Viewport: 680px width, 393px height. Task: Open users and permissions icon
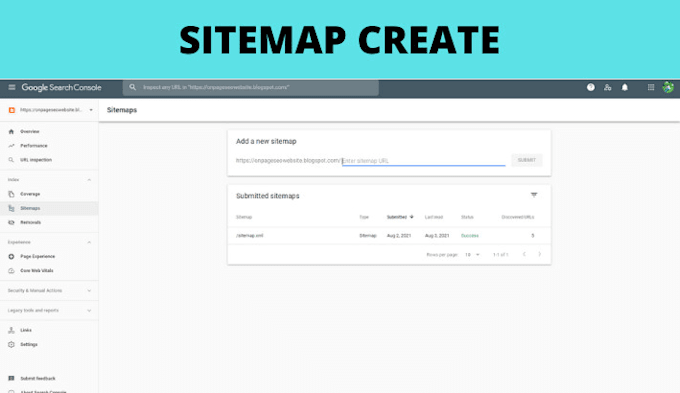point(608,87)
